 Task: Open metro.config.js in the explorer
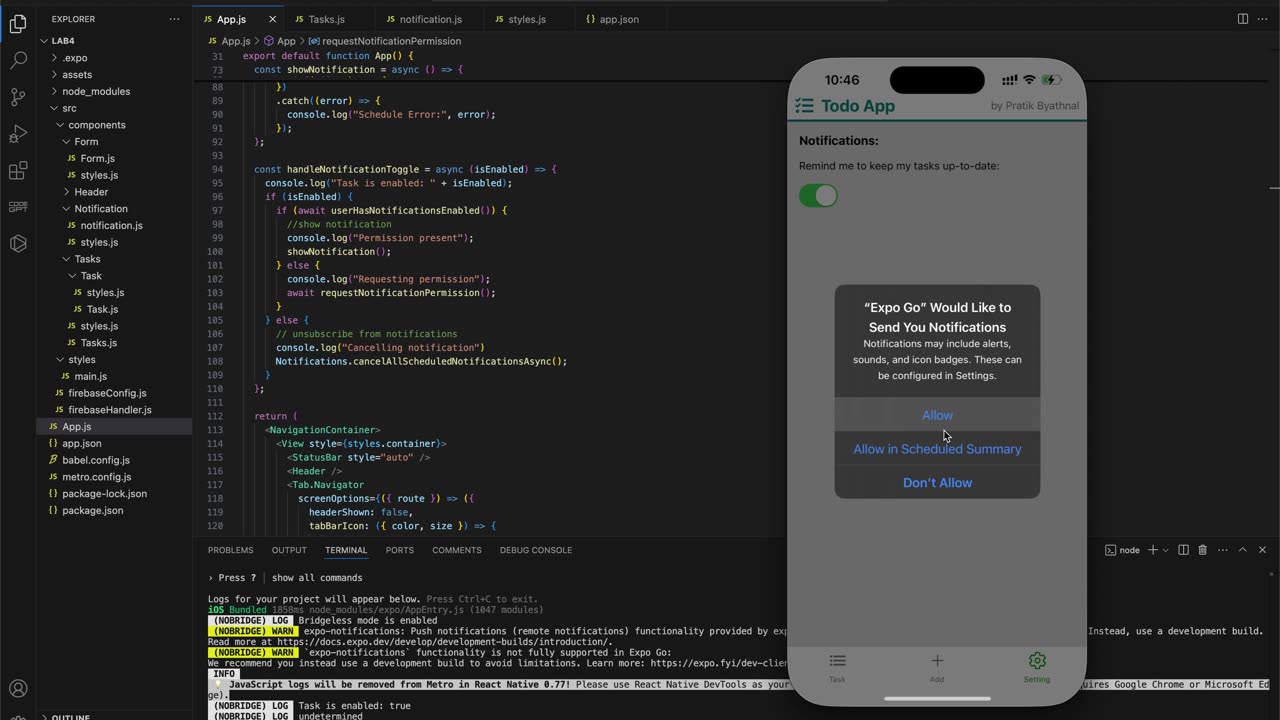click(97, 477)
